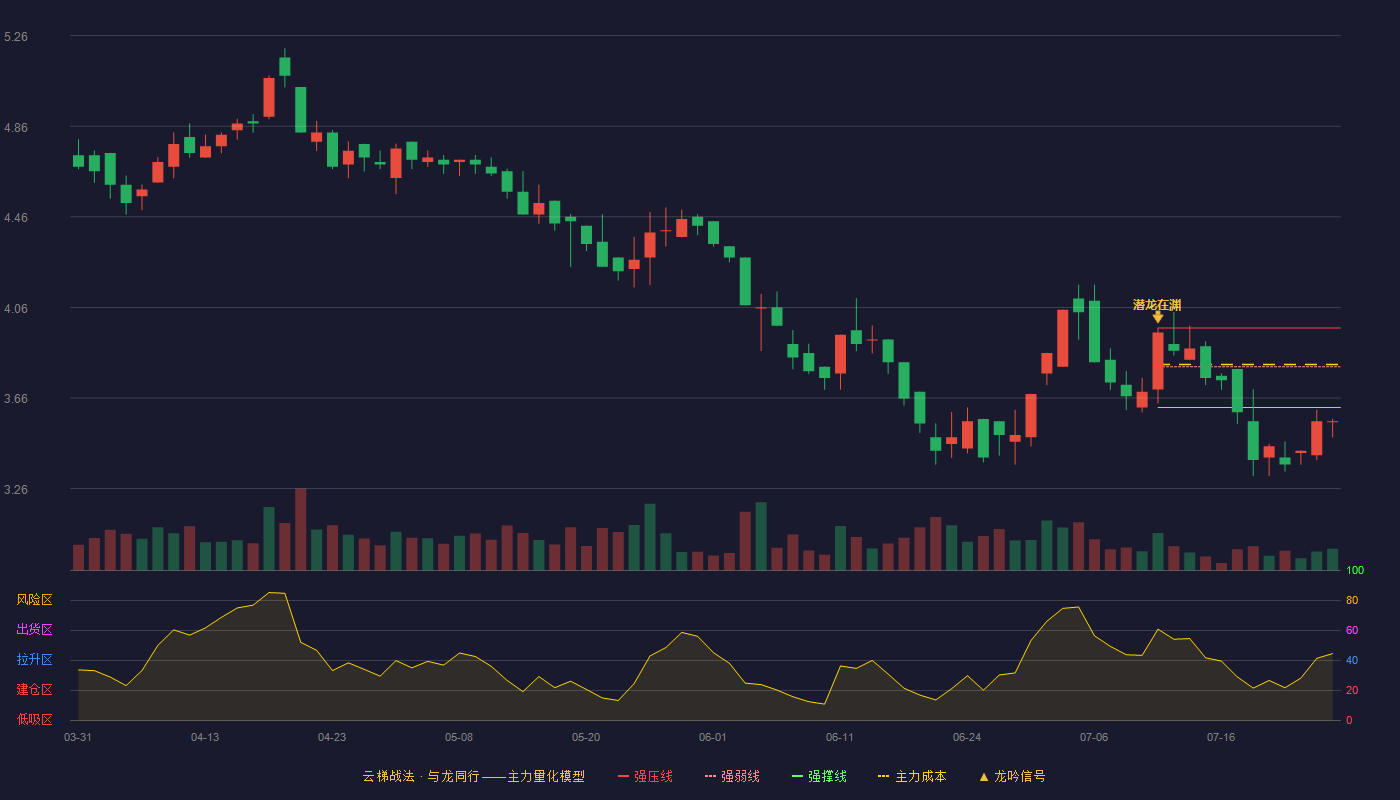
Task: Click the orange 80 indicator axis value
Action: [x=1352, y=600]
